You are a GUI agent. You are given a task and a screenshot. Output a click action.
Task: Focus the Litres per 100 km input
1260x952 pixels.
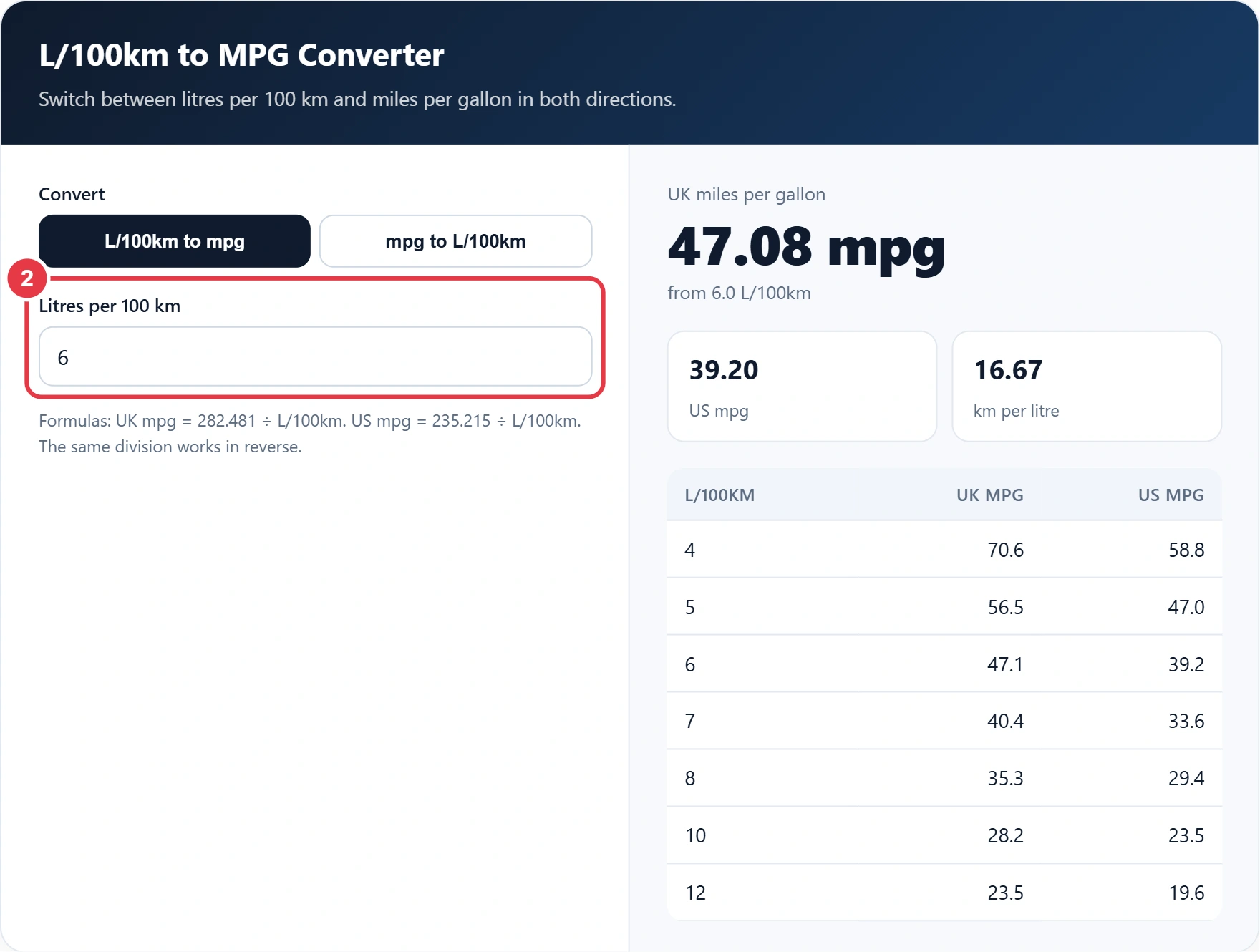click(x=315, y=356)
